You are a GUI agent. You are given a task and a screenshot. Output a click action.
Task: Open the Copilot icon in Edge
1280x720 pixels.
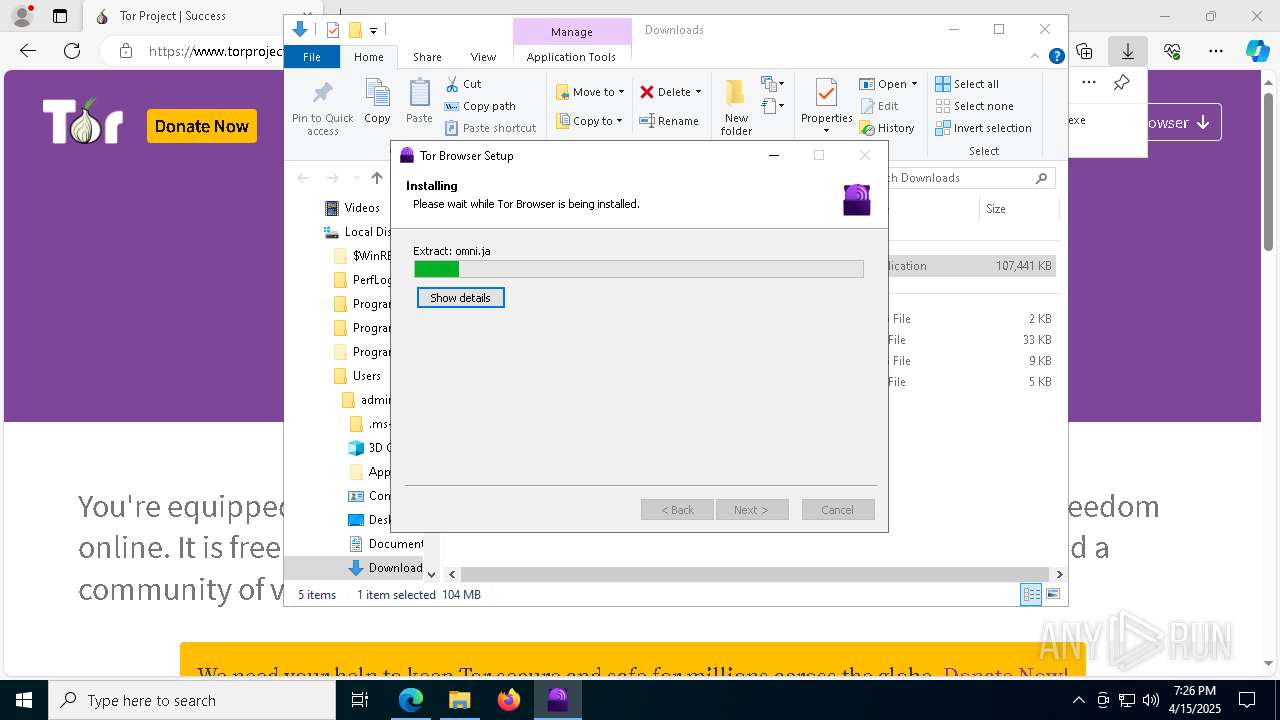(1257, 50)
